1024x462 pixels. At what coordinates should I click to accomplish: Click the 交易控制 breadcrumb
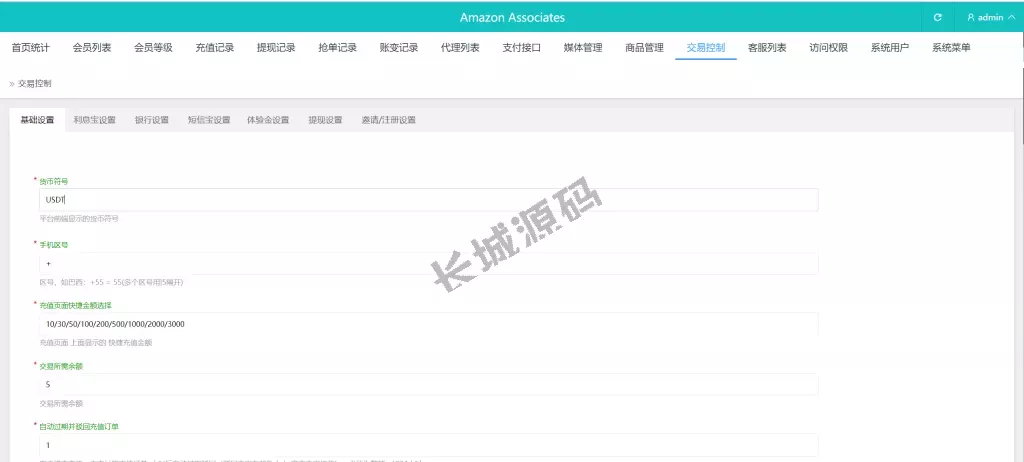pyautogui.click(x=35, y=84)
